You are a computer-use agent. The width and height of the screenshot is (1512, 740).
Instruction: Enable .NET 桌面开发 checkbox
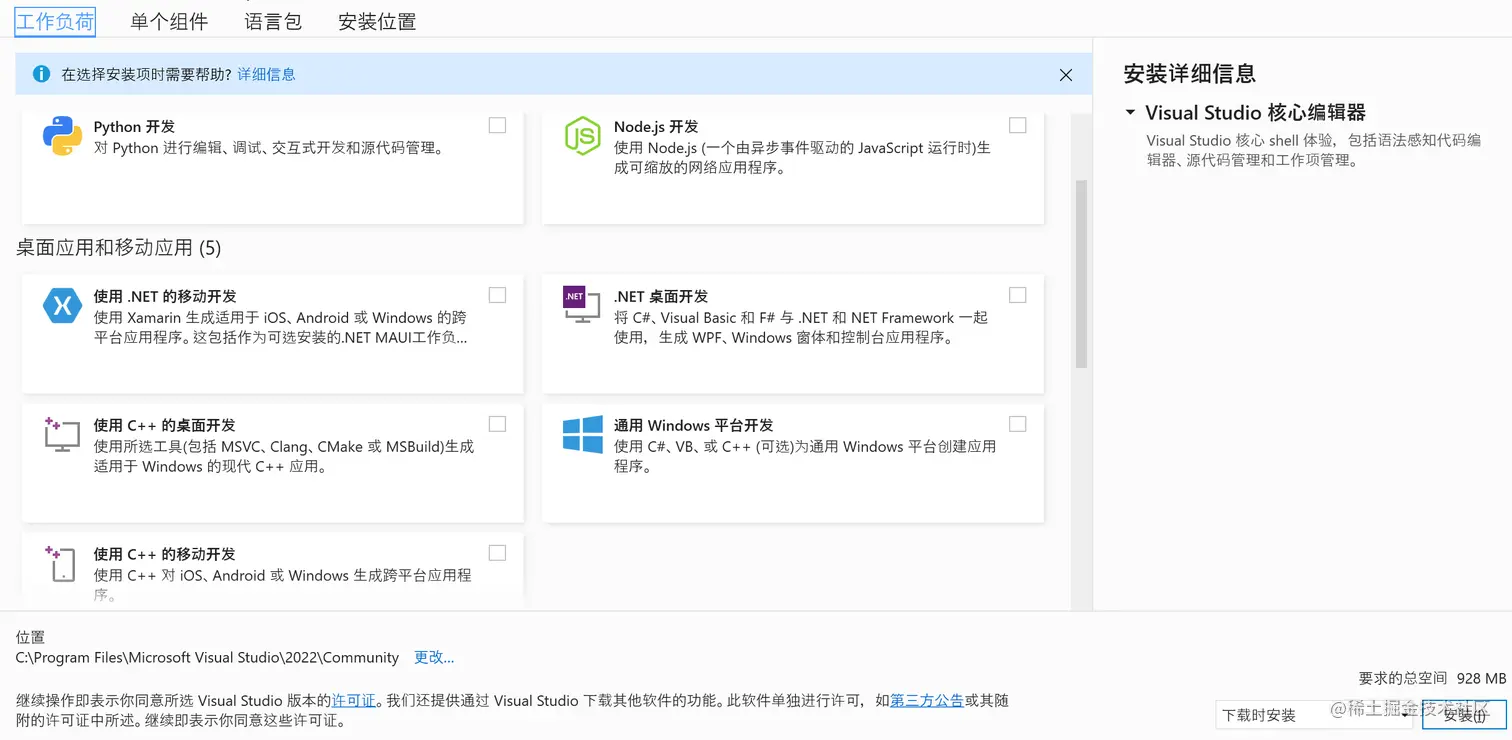(1017, 295)
